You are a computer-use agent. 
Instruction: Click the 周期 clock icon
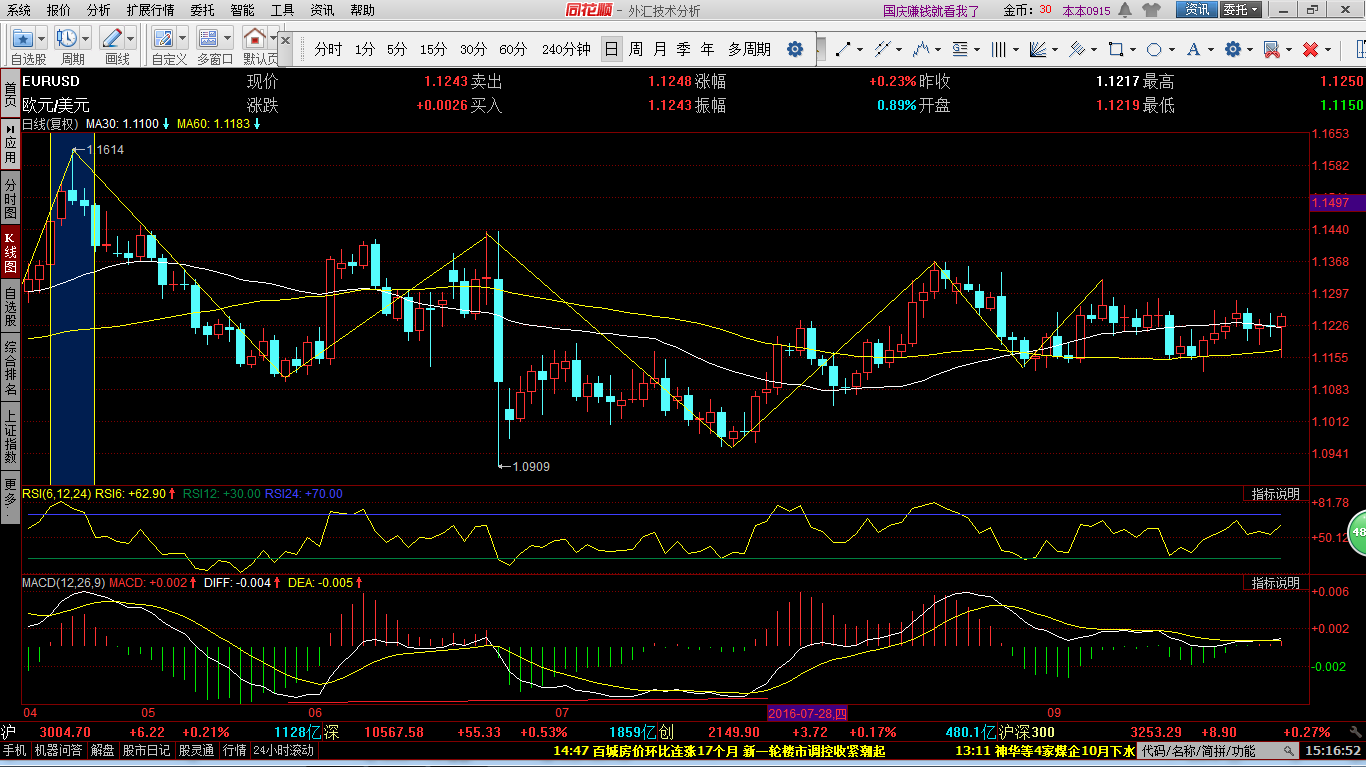coord(67,39)
